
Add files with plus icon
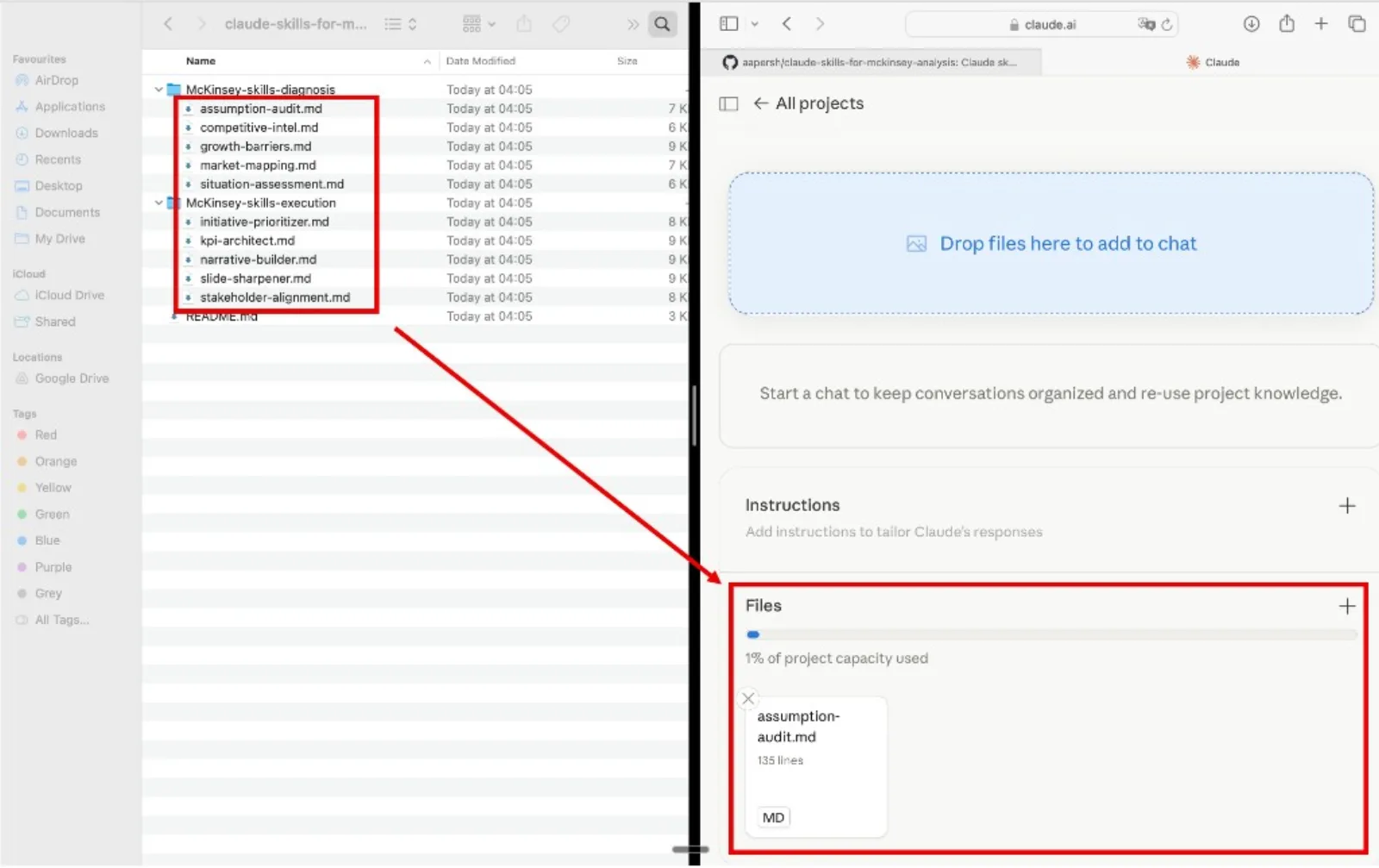pyautogui.click(x=1347, y=607)
